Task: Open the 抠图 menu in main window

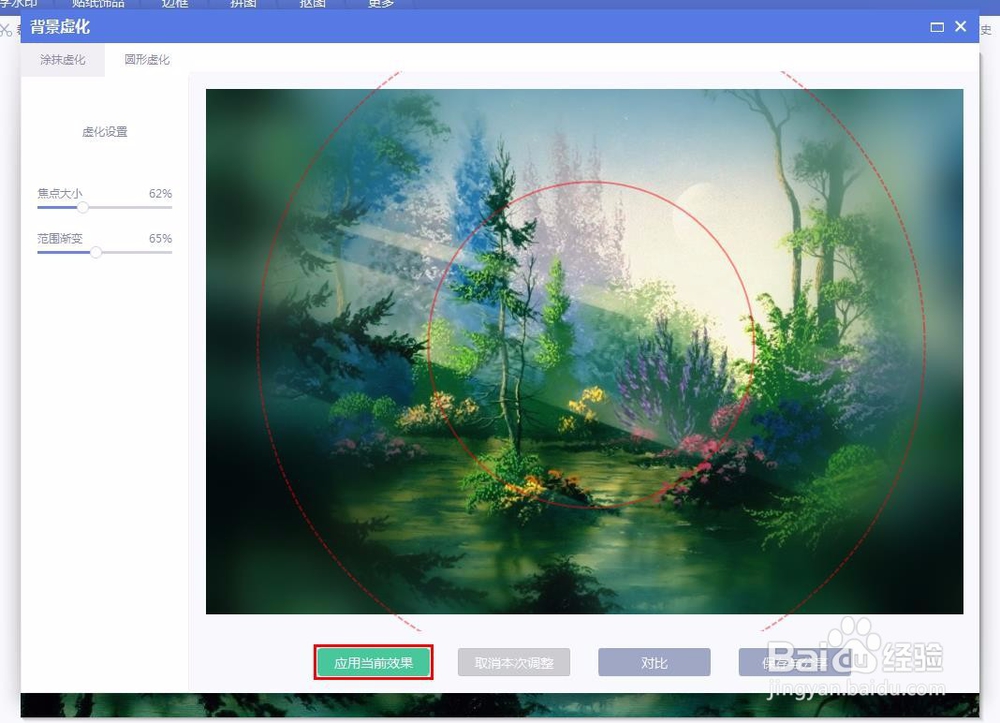Action: coord(312,4)
